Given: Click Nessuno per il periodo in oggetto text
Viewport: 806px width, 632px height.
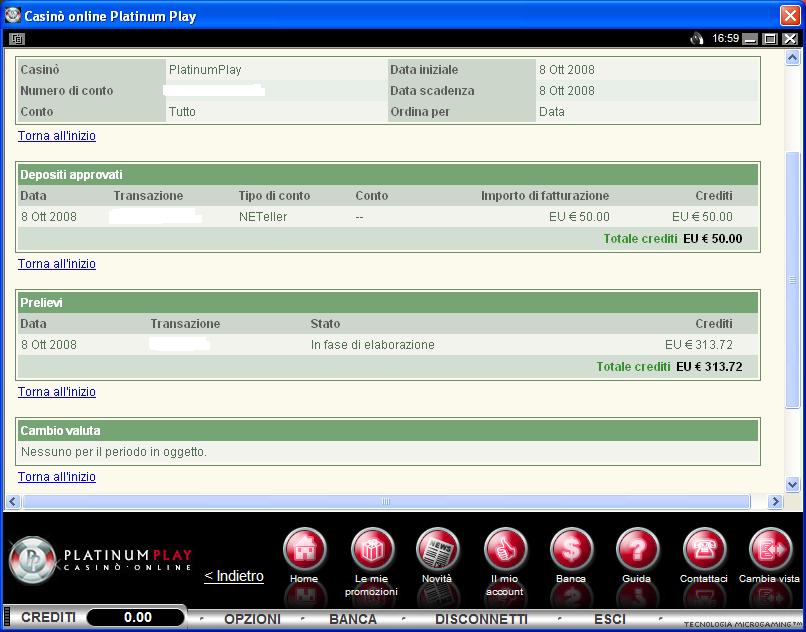Looking at the screenshot, I should coord(114,453).
